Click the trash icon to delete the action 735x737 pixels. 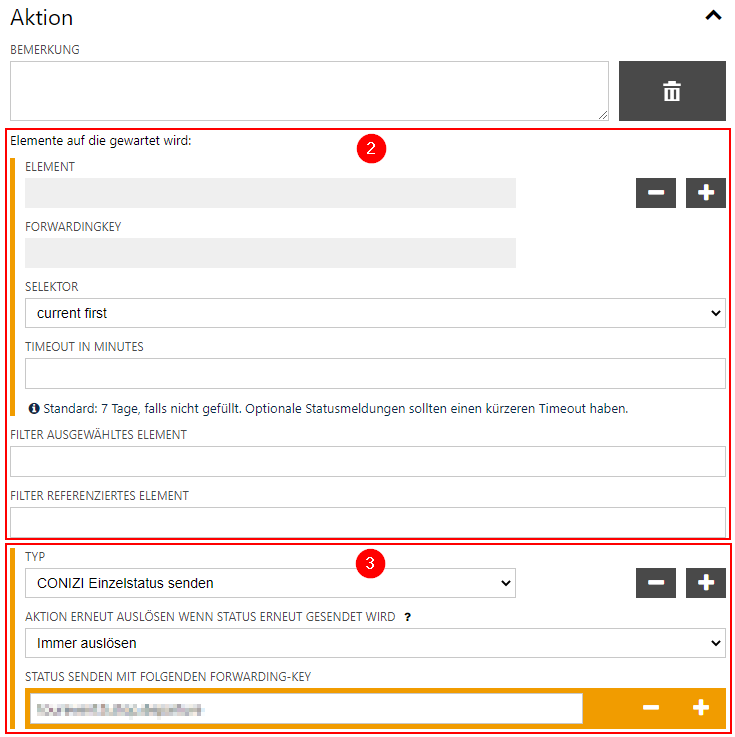(x=672, y=91)
